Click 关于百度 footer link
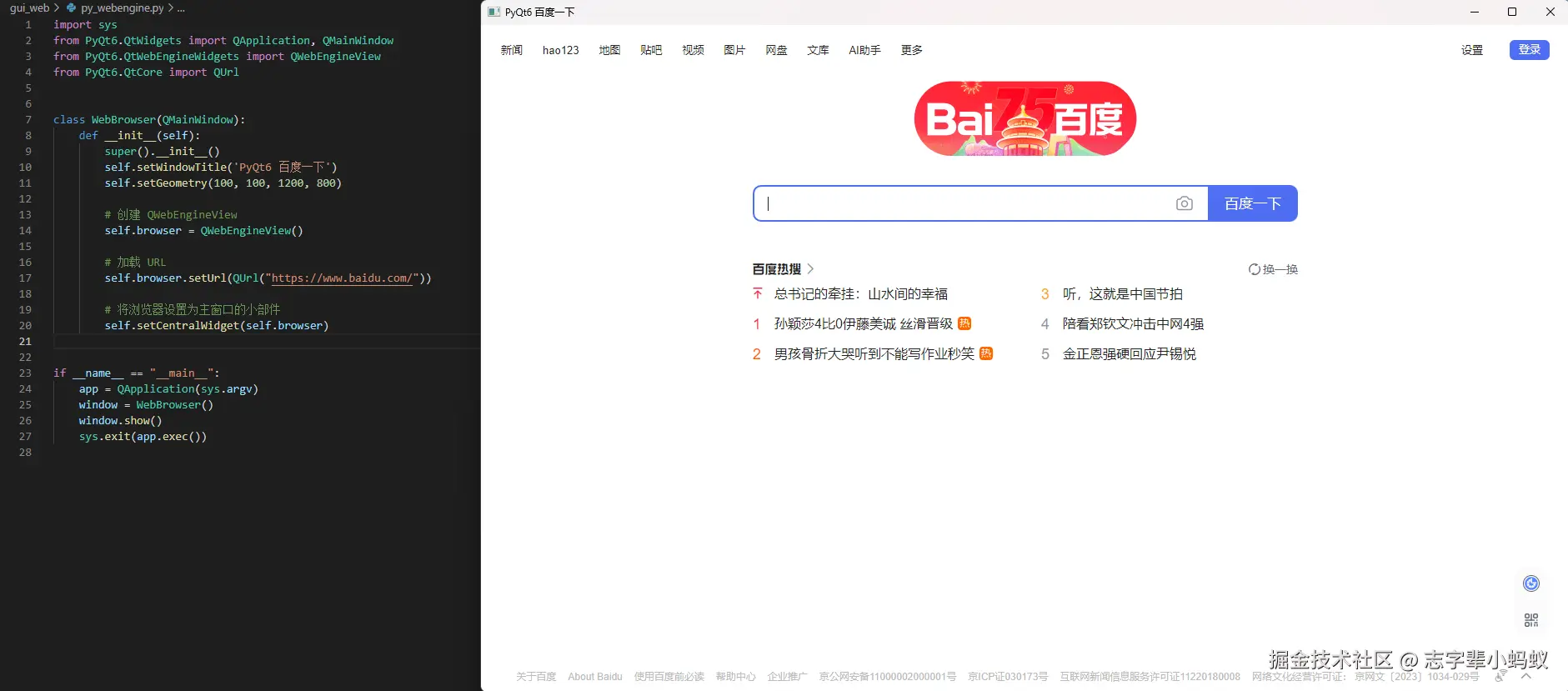 [x=536, y=677]
